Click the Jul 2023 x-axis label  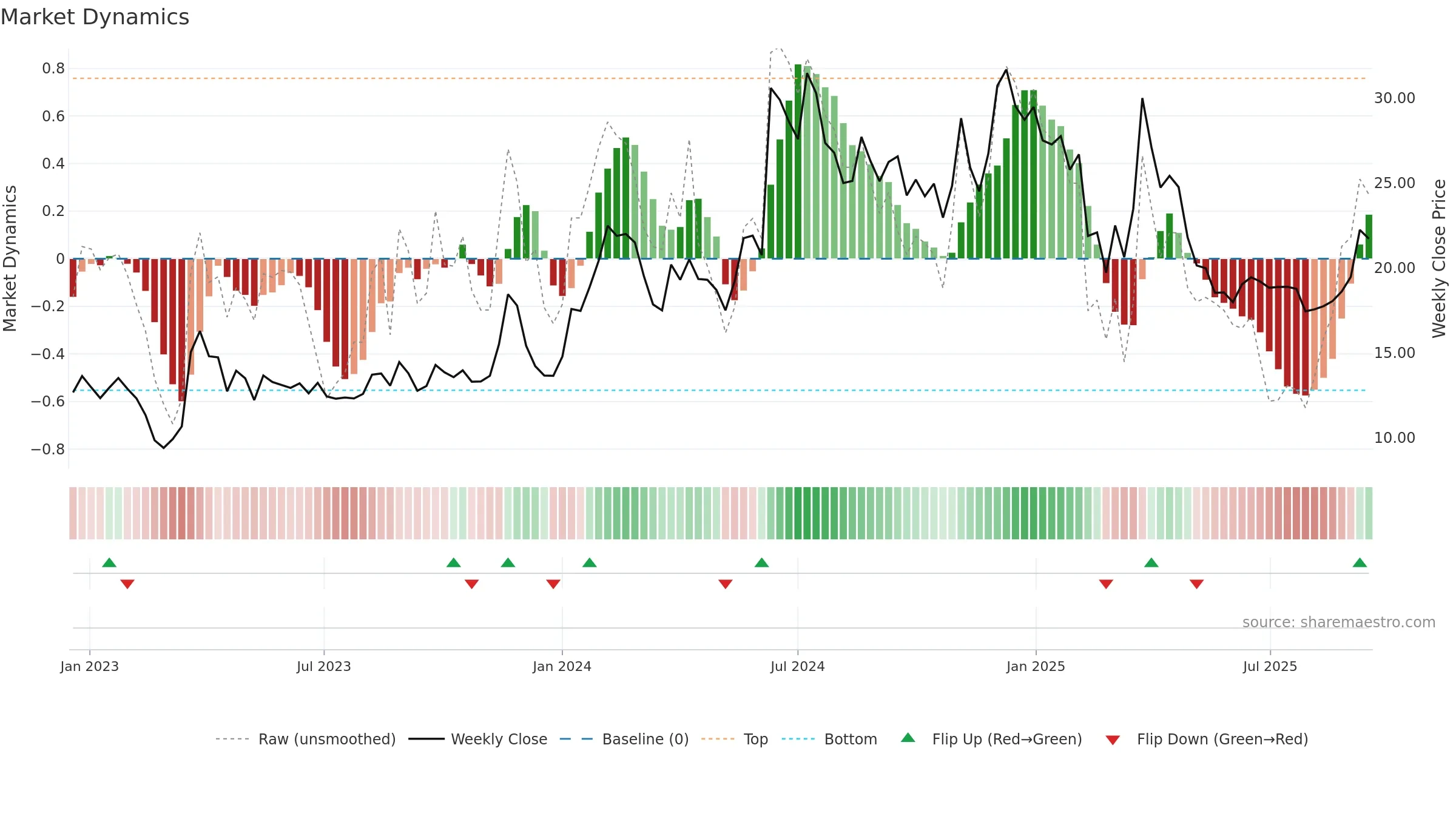coord(324,666)
